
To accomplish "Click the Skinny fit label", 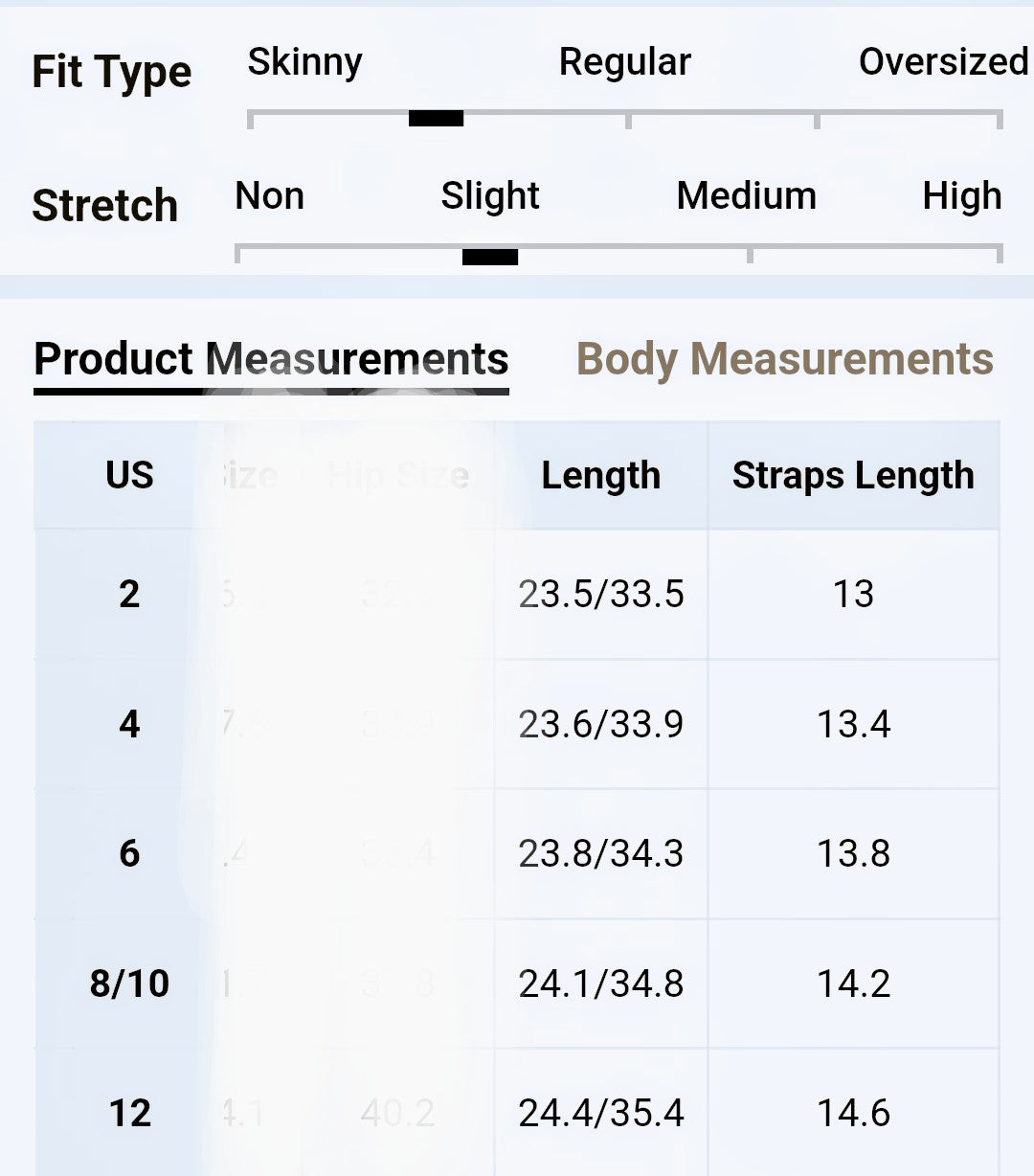I will pos(304,62).
